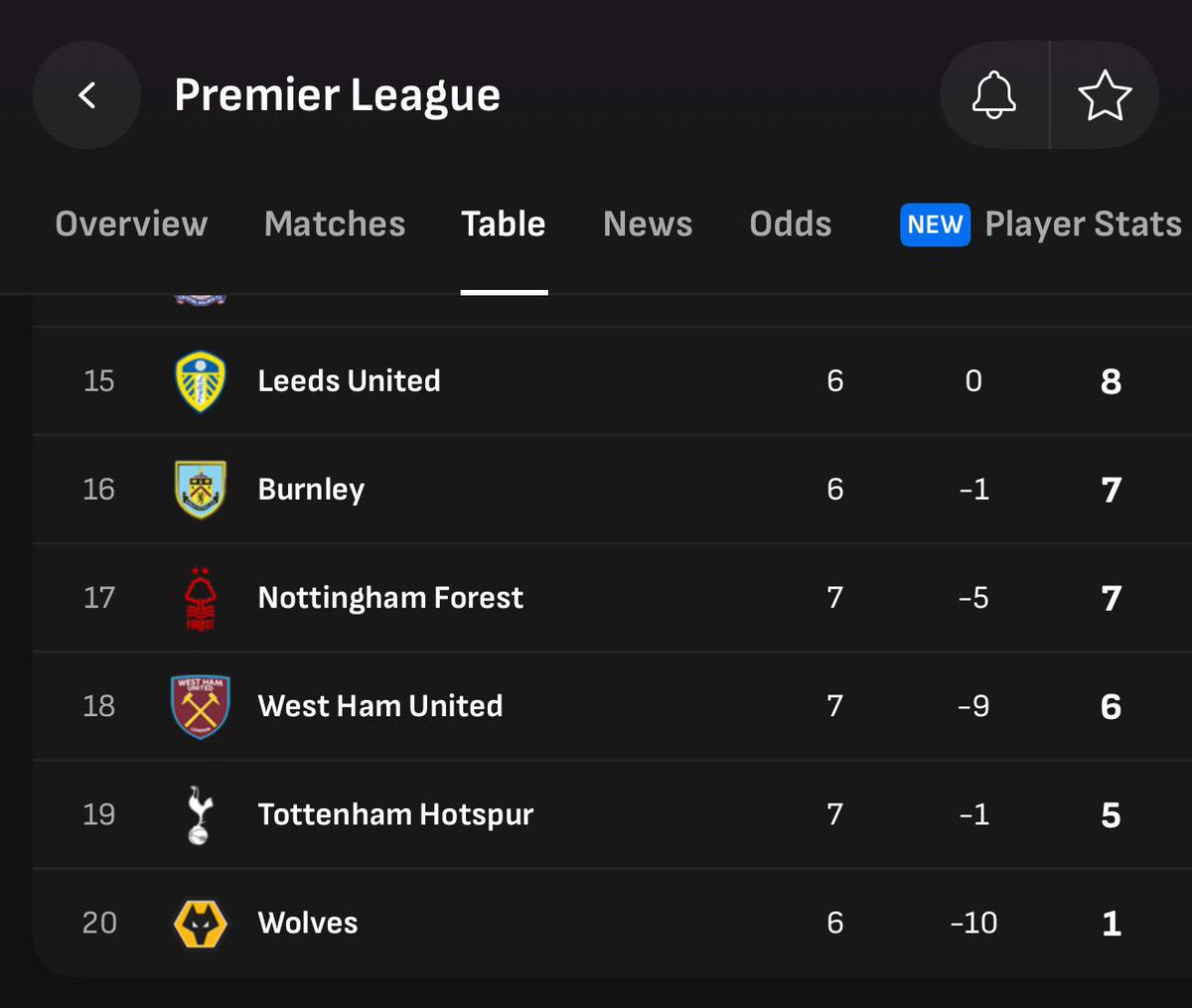Open the West Ham United team name

[x=380, y=706]
